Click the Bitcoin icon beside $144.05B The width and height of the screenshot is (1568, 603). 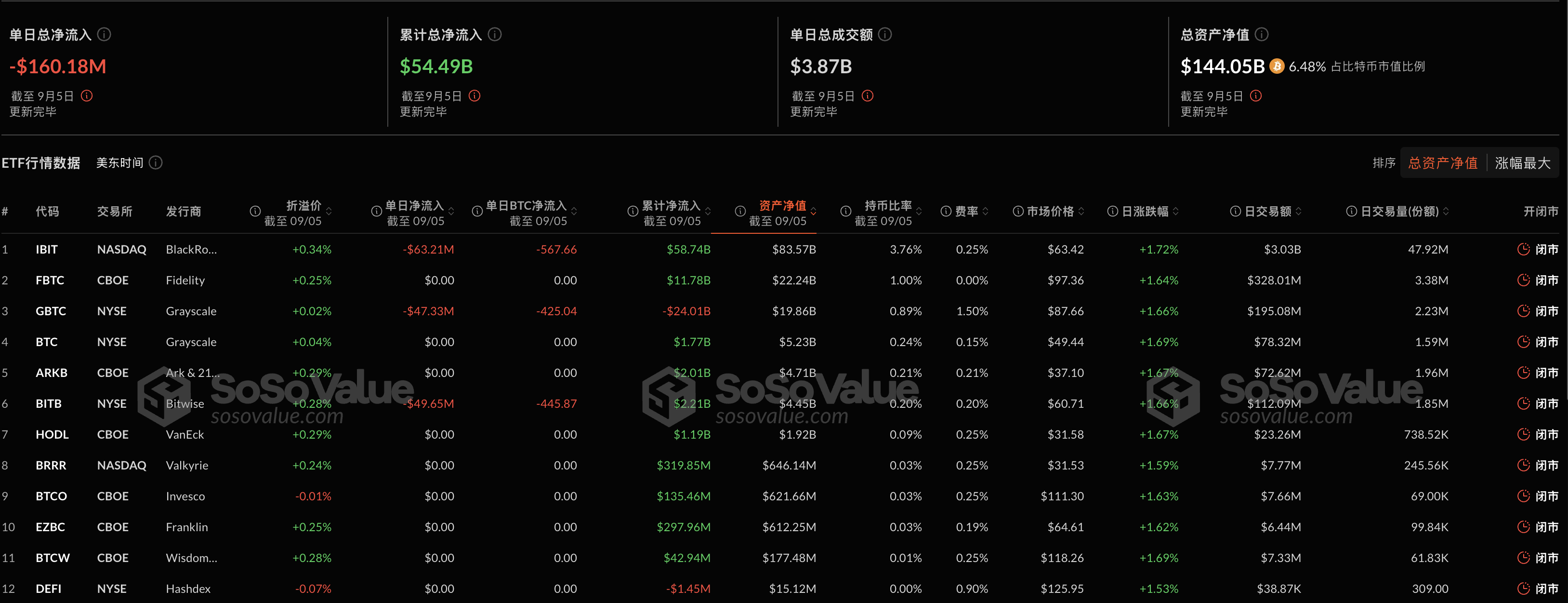coord(1277,67)
